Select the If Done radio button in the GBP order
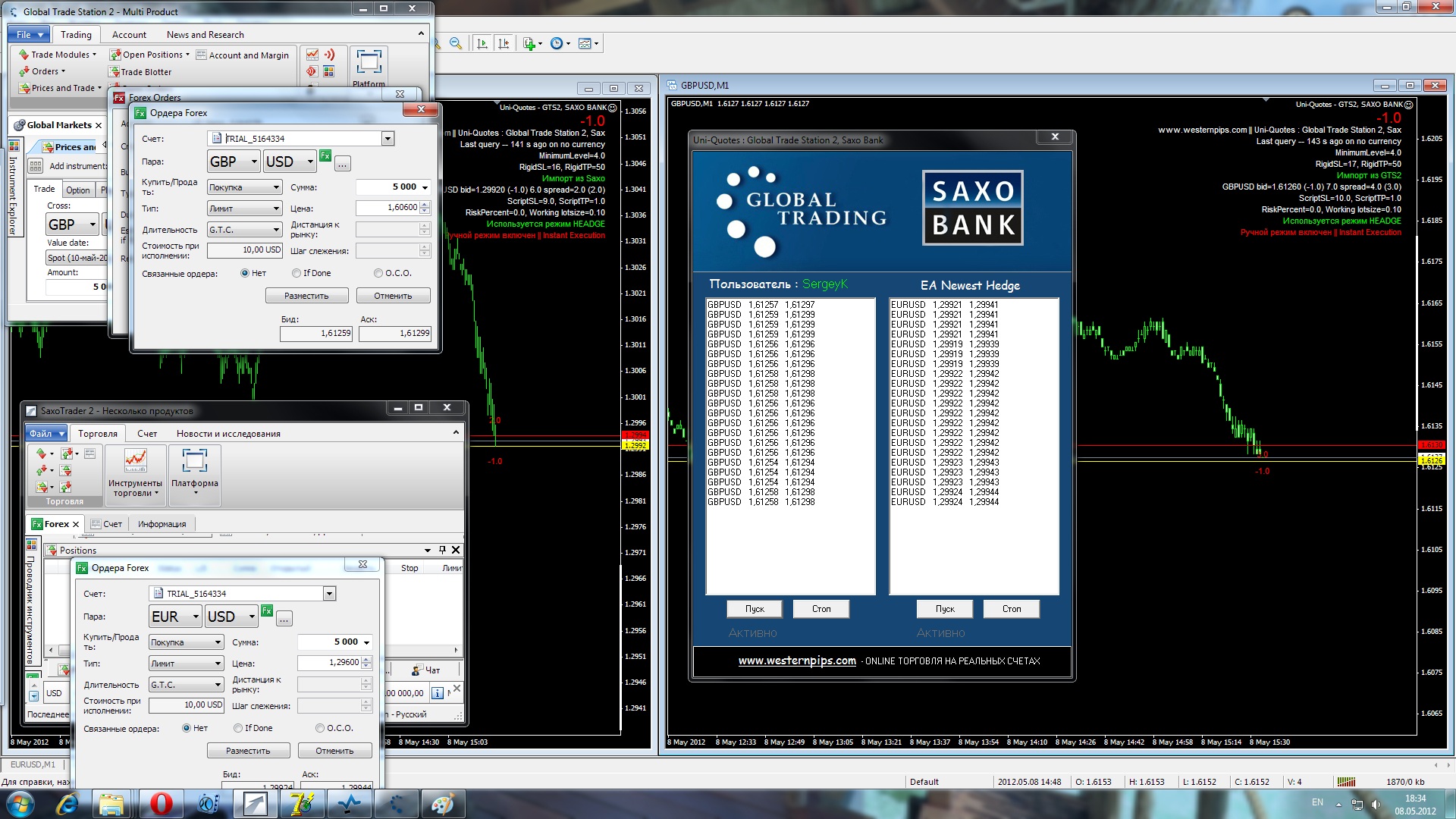Image resolution: width=1456 pixels, height=819 pixels. [297, 273]
